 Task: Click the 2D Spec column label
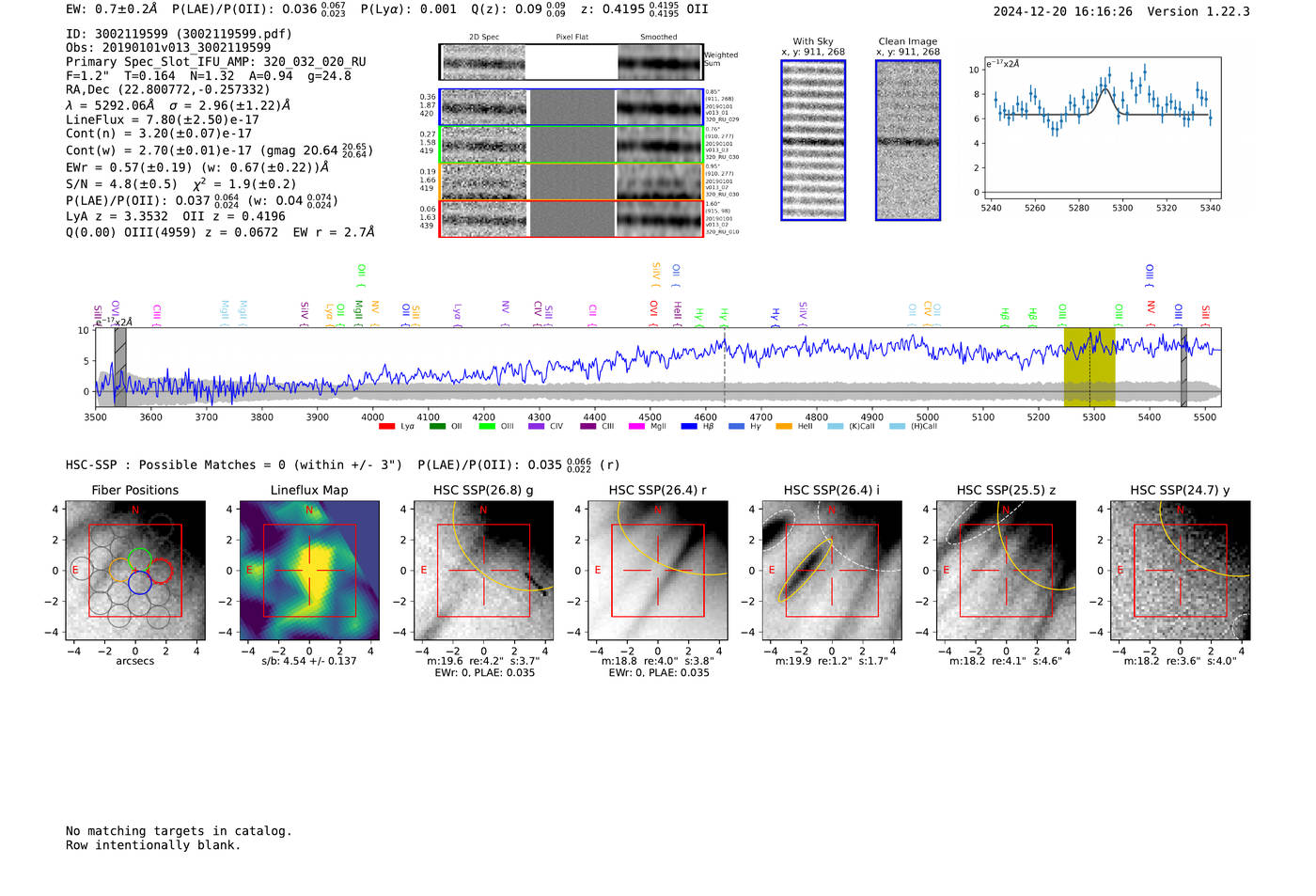click(x=484, y=38)
